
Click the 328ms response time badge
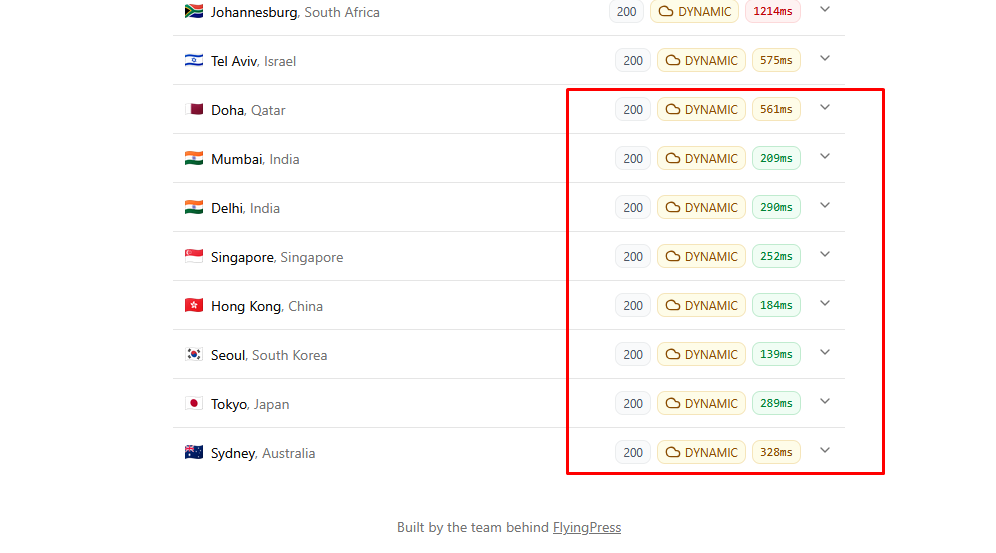point(776,452)
